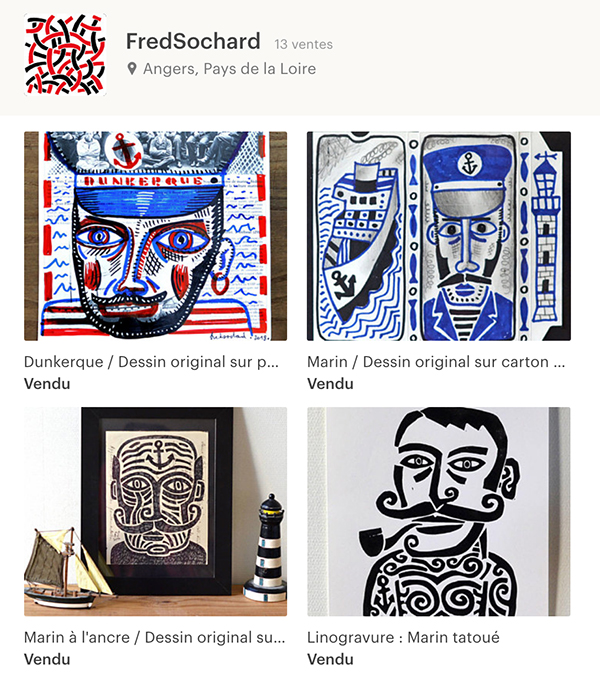Click the location pin icon

132,69
